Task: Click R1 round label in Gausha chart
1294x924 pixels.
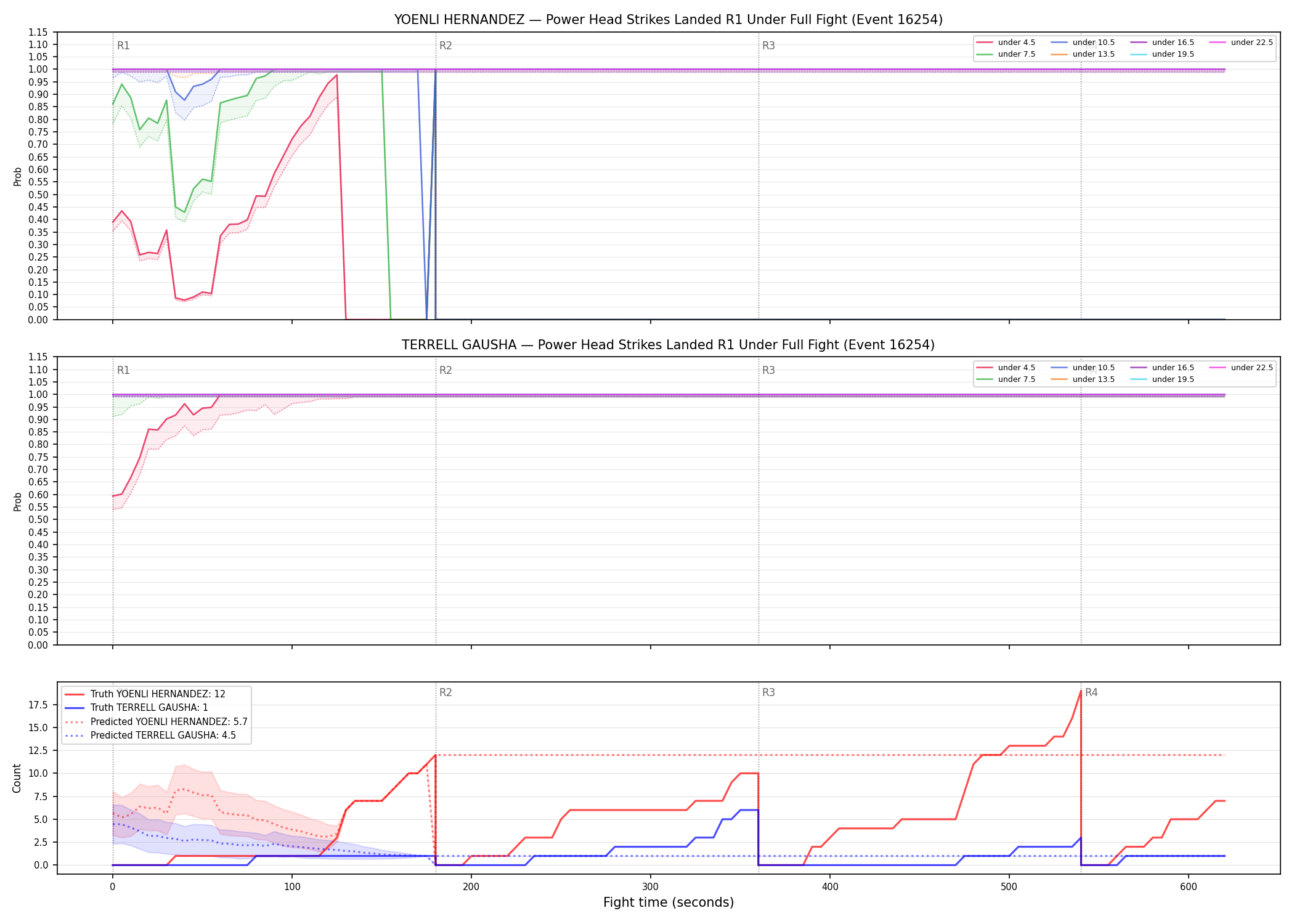Action: click(x=123, y=370)
